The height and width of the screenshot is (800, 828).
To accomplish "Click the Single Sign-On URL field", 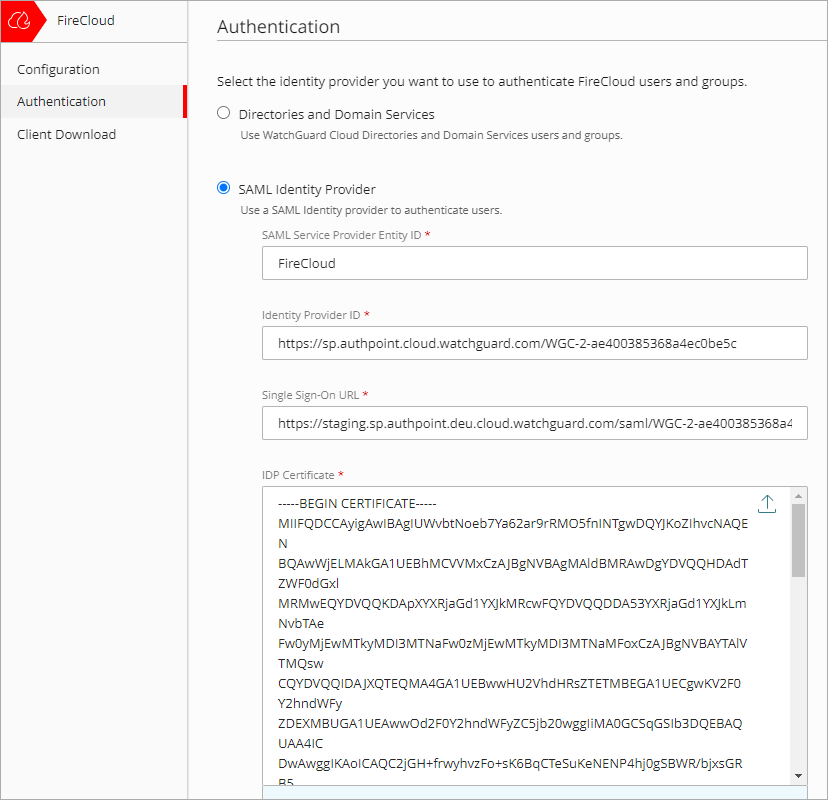I will [x=534, y=423].
